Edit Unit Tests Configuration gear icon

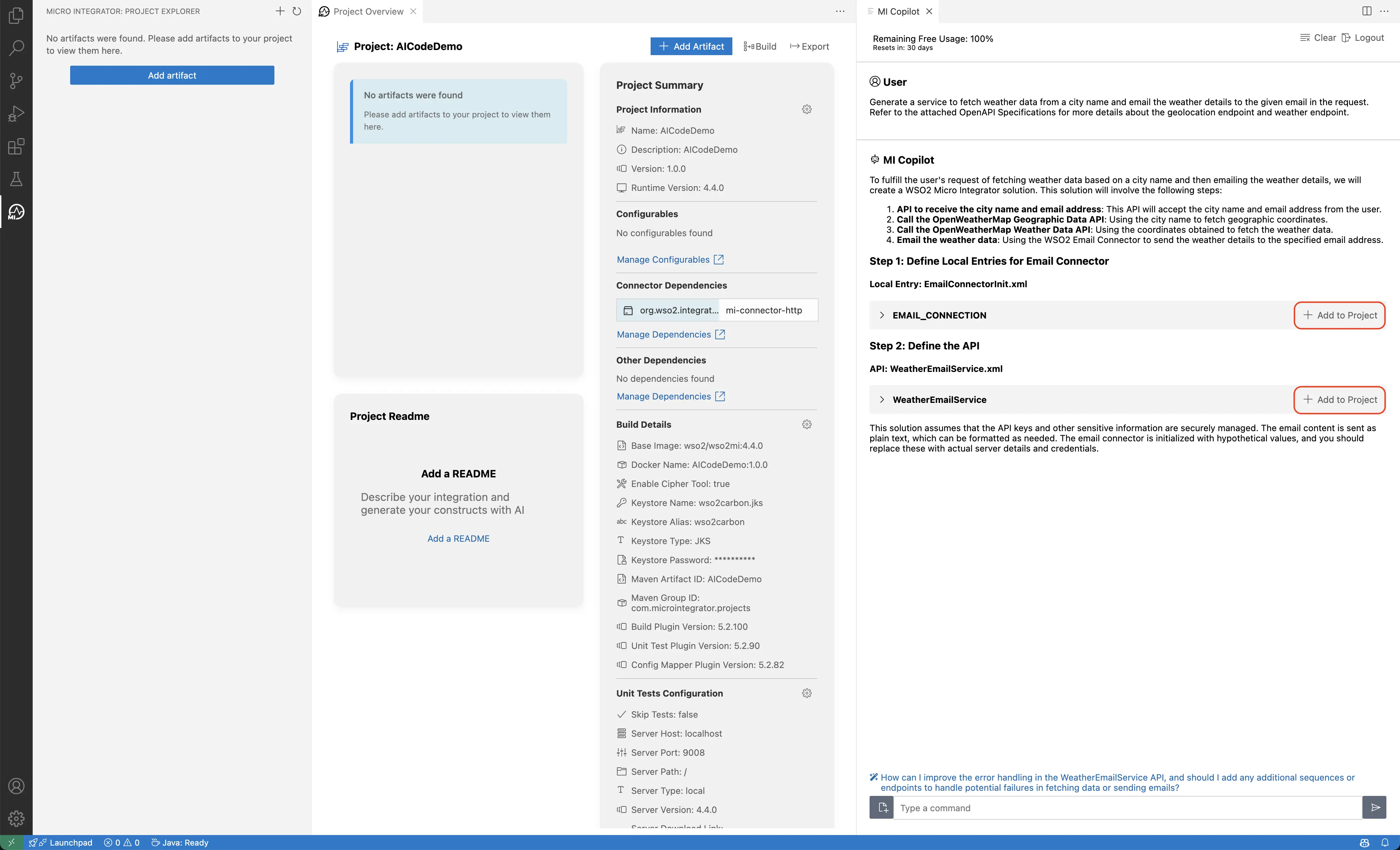point(807,693)
